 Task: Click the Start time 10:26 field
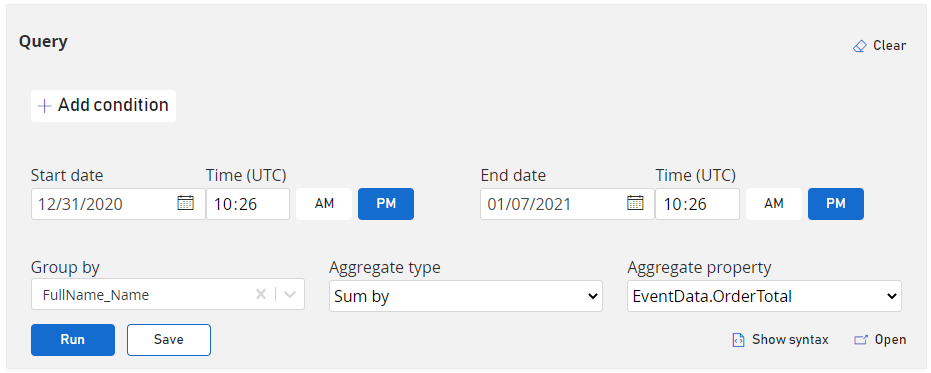pyautogui.click(x=248, y=204)
